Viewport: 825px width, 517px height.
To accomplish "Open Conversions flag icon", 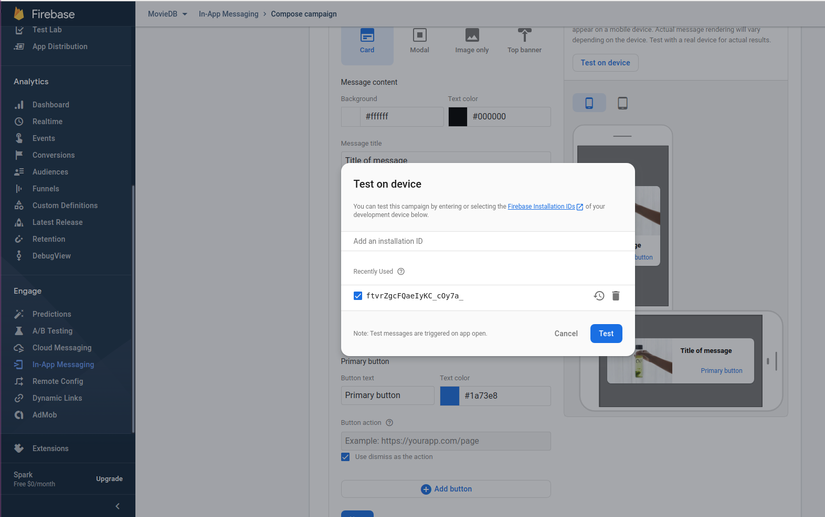I will click(x=19, y=155).
